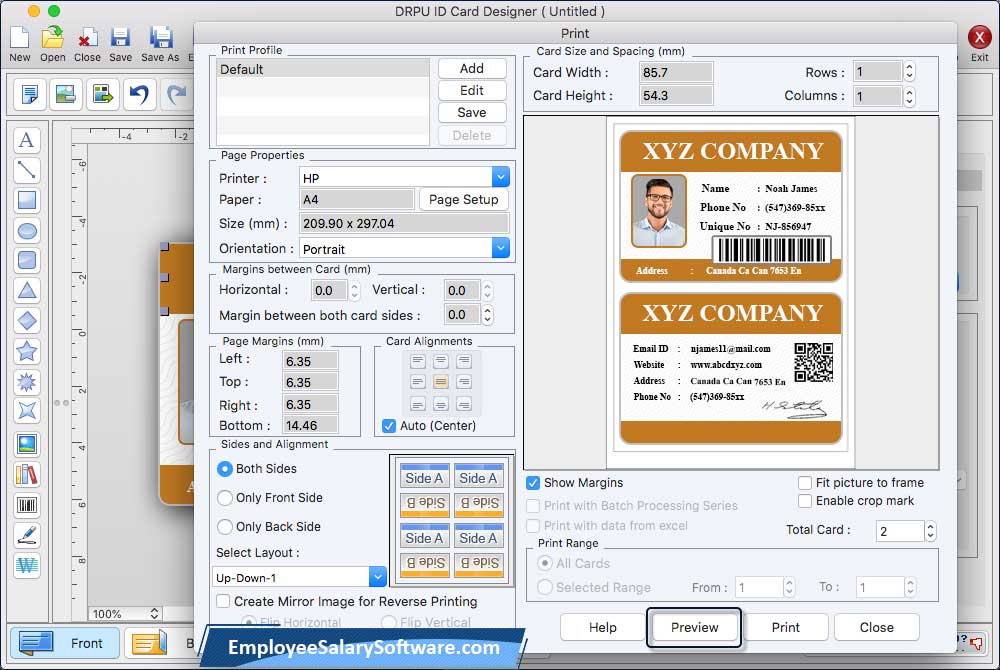The image size is (1000, 670).
Task: Select the Insert Image tool
Action: pos(27,444)
